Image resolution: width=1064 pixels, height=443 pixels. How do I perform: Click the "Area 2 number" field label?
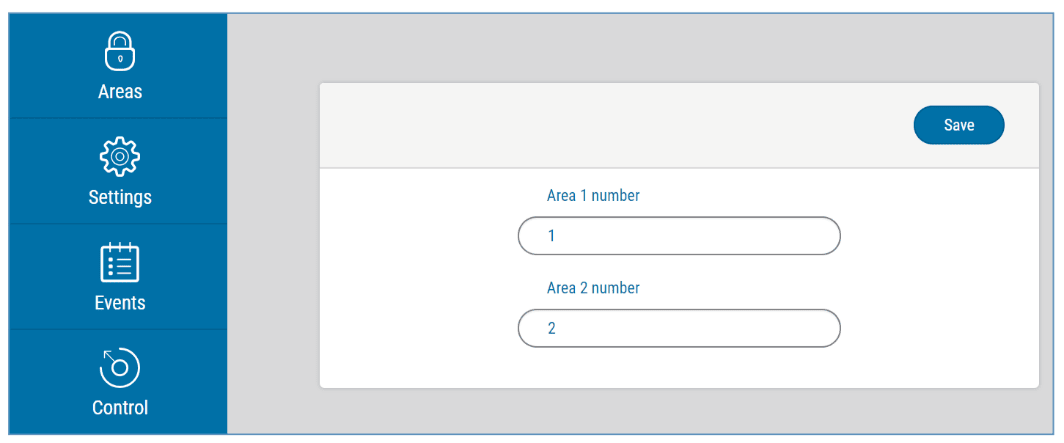tap(593, 288)
